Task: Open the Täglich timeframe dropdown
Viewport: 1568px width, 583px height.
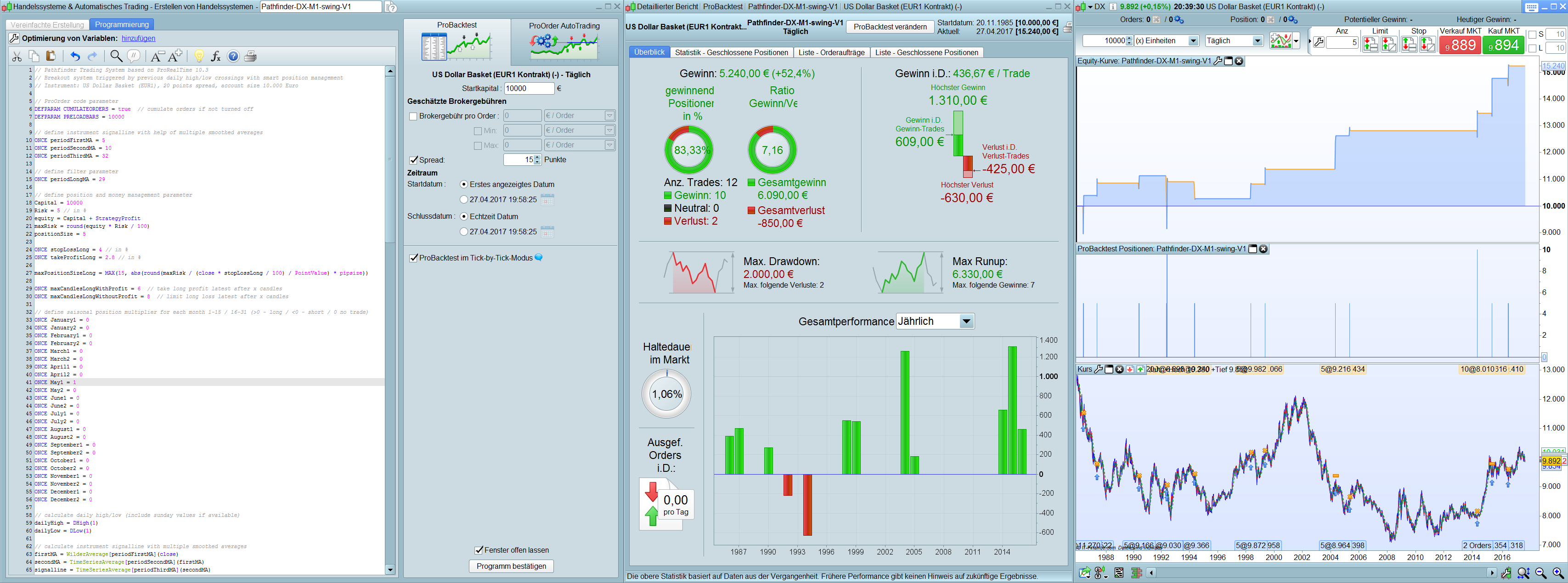Action: pos(1258,41)
